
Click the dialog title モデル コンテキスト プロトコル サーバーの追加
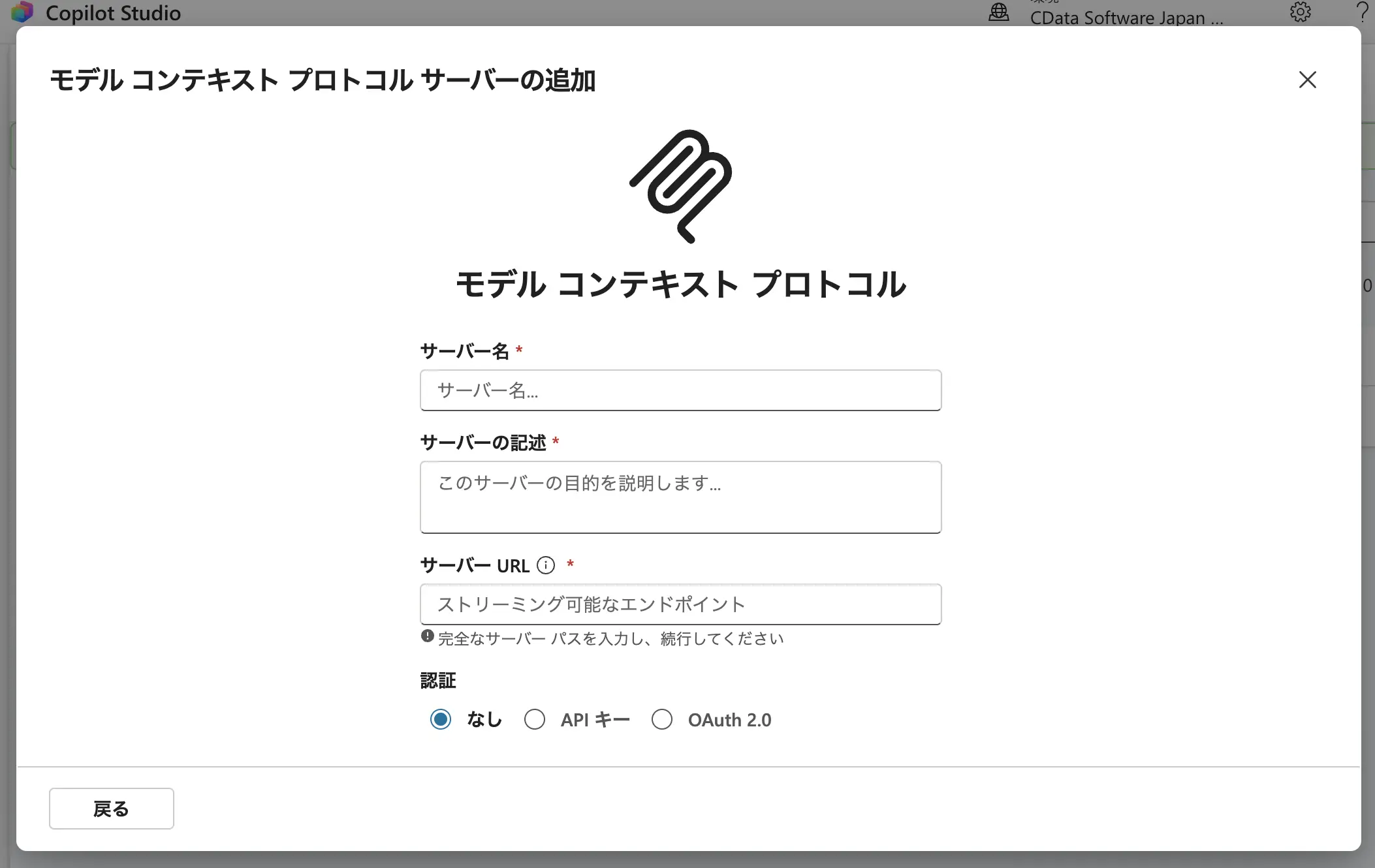pyautogui.click(x=324, y=80)
